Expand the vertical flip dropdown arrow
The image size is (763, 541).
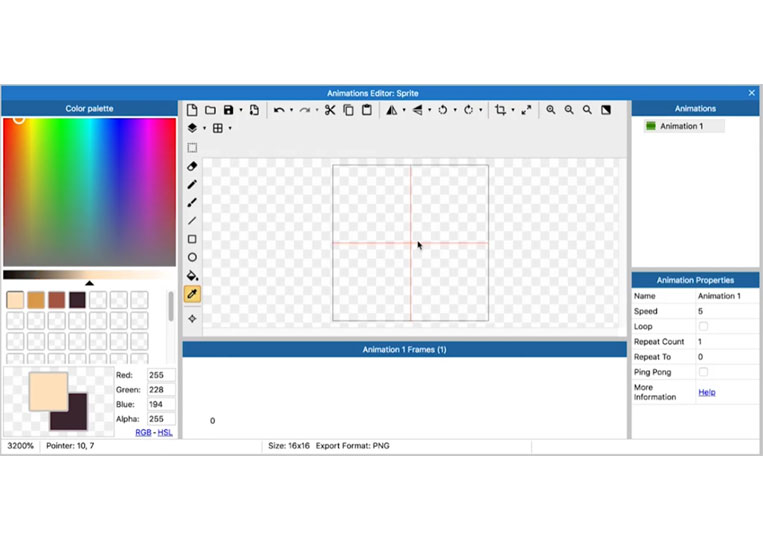coord(430,110)
